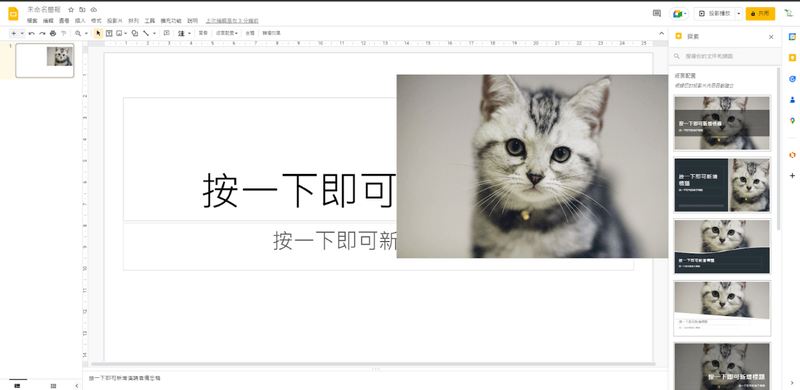
Task: Open the Format menu
Action: tap(96, 21)
